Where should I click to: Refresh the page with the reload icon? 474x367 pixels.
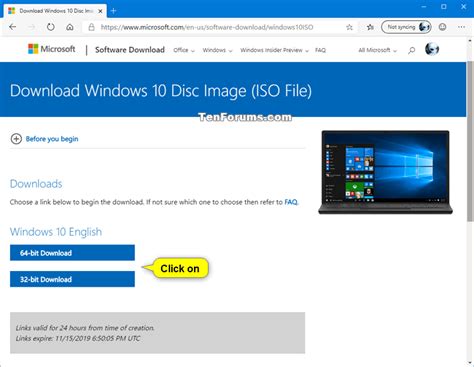pos(51,27)
